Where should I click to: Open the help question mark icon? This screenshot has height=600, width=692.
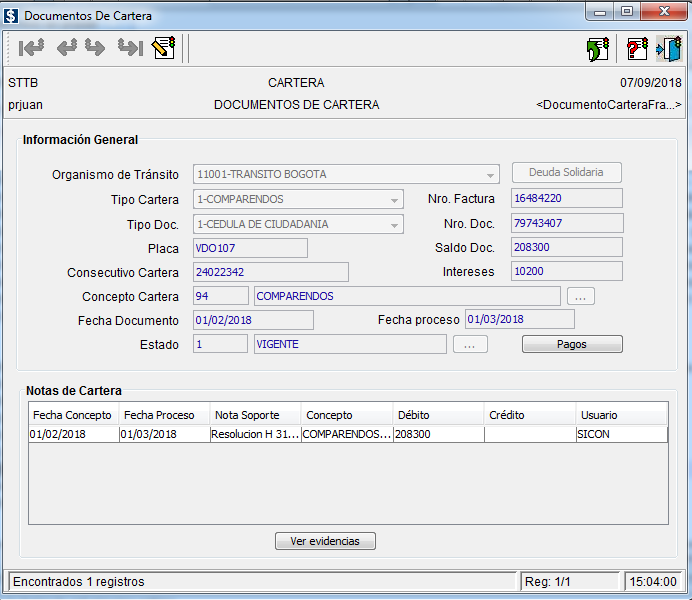tap(637, 48)
